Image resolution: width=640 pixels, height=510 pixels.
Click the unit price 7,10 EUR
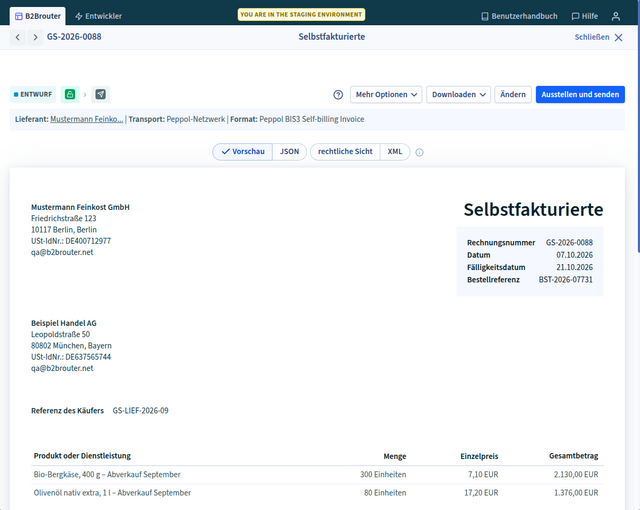483,475
